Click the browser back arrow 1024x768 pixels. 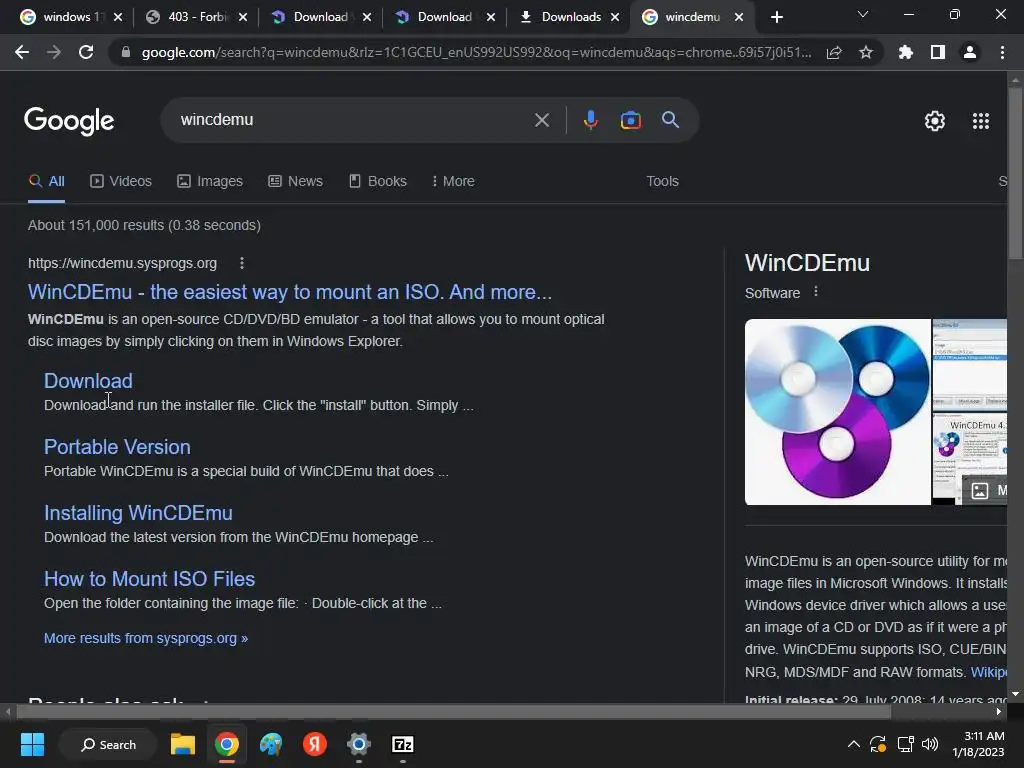pos(22,52)
